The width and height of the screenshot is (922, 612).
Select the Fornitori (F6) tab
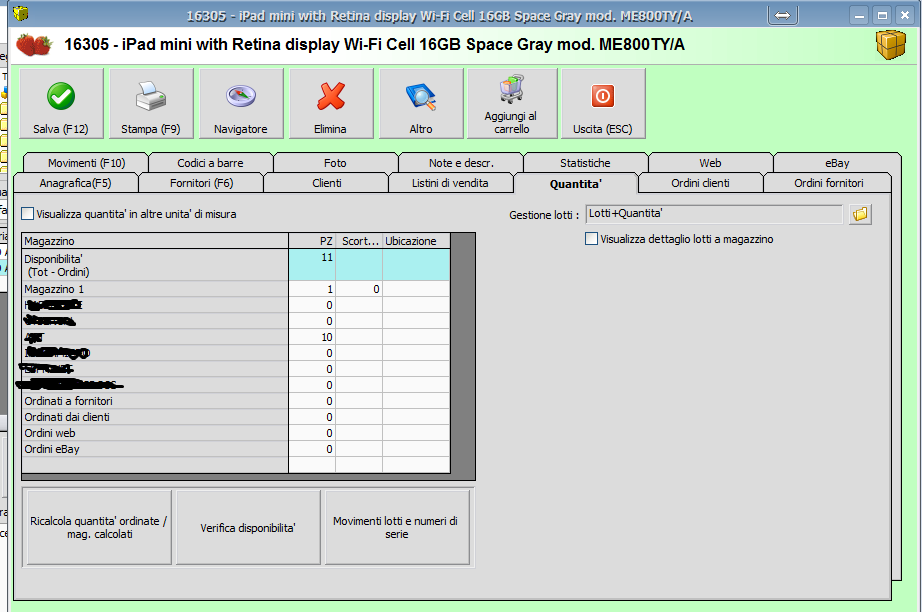[201, 183]
